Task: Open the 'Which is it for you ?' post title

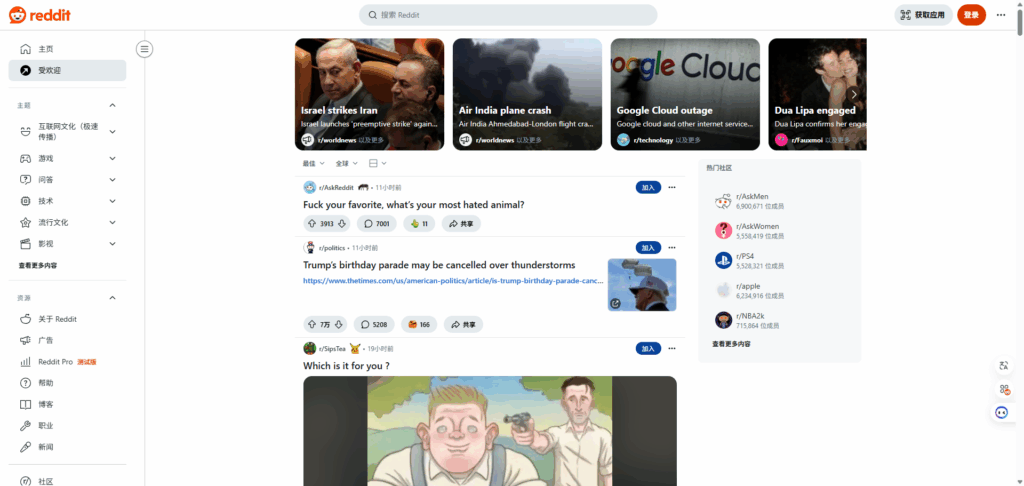Action: pyautogui.click(x=346, y=366)
